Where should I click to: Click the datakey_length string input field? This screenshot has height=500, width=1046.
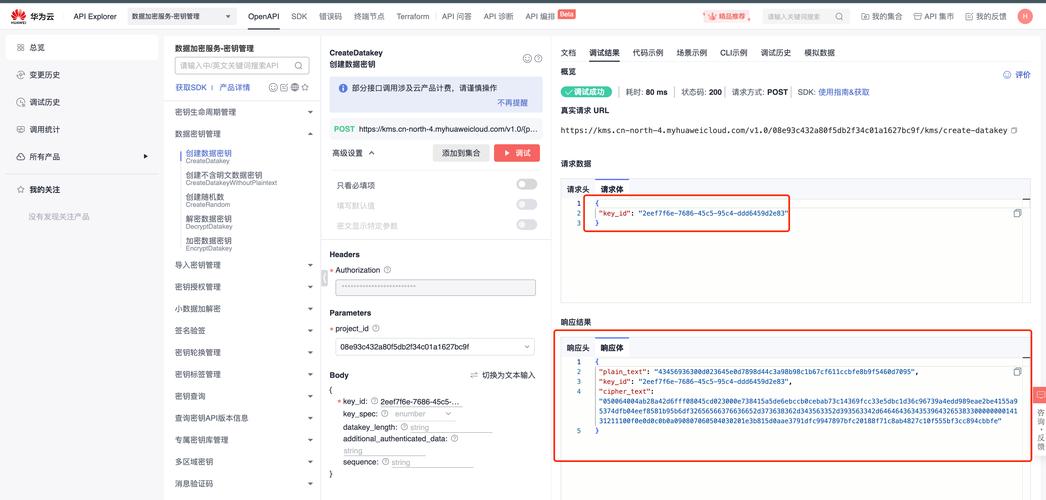(x=450, y=427)
